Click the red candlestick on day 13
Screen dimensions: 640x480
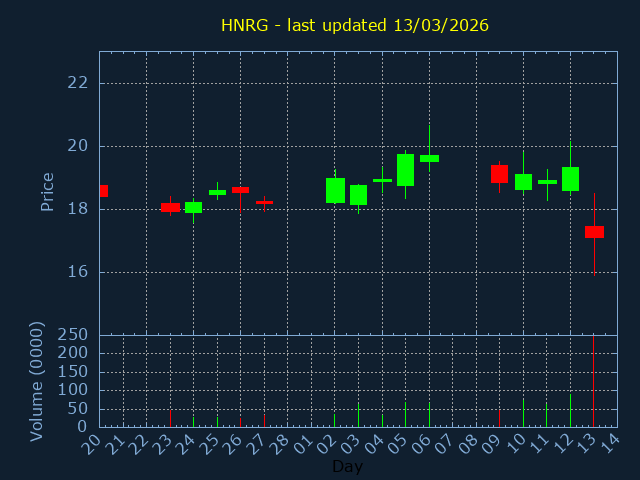(594, 232)
